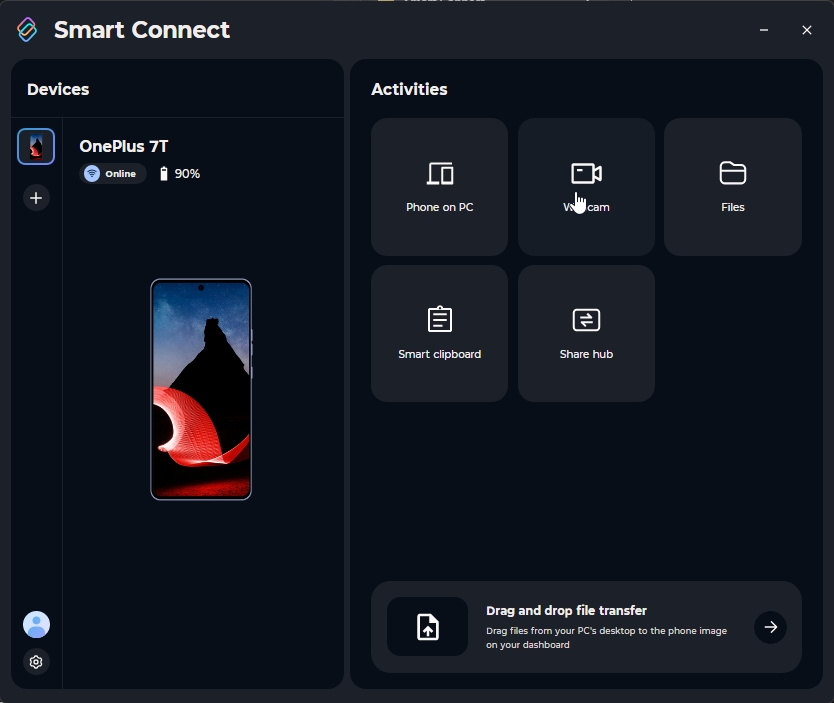Image resolution: width=834 pixels, height=703 pixels.
Task: Click the arrow on file transfer banner
Action: click(x=770, y=627)
